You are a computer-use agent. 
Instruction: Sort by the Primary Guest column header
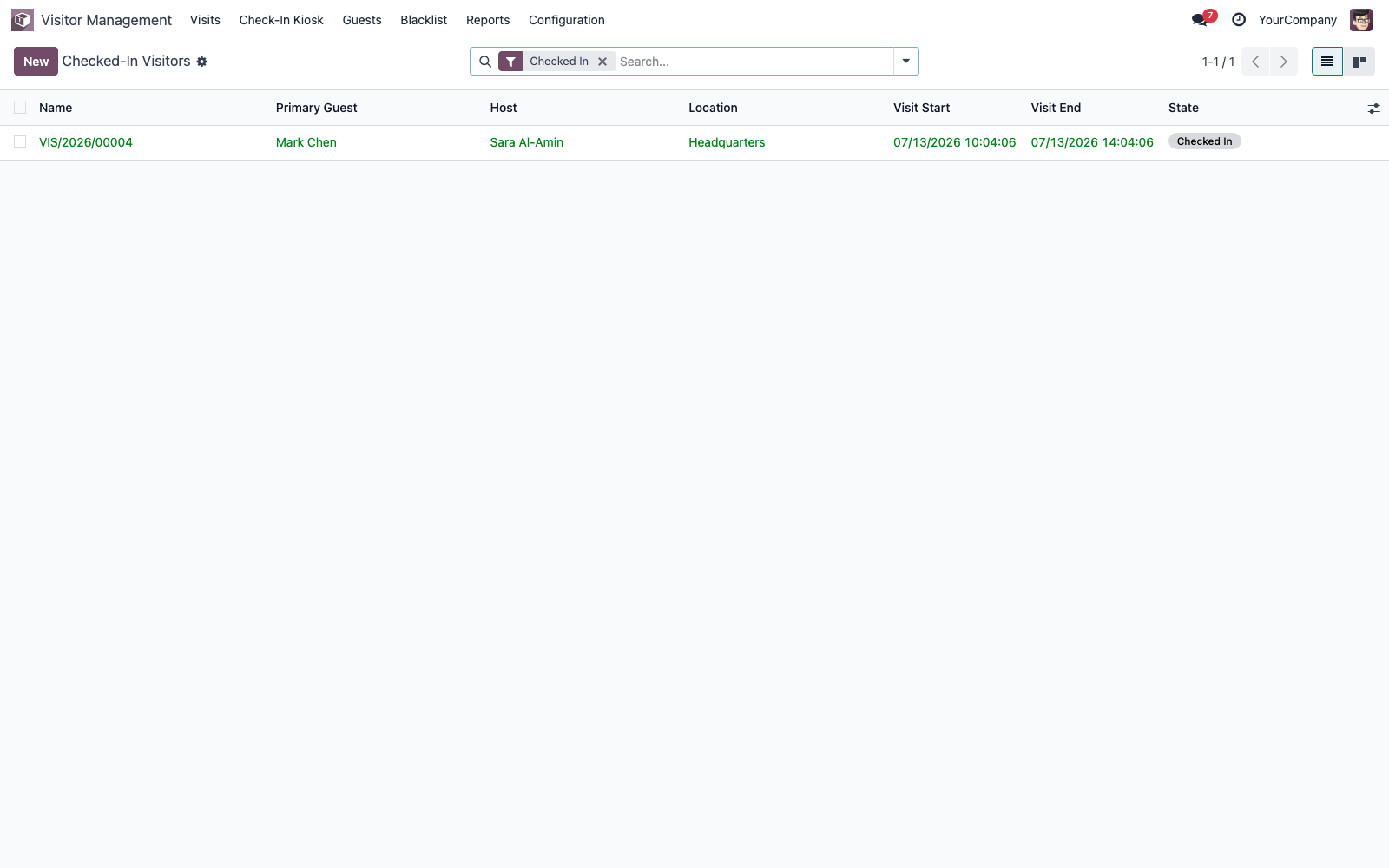coord(317,108)
